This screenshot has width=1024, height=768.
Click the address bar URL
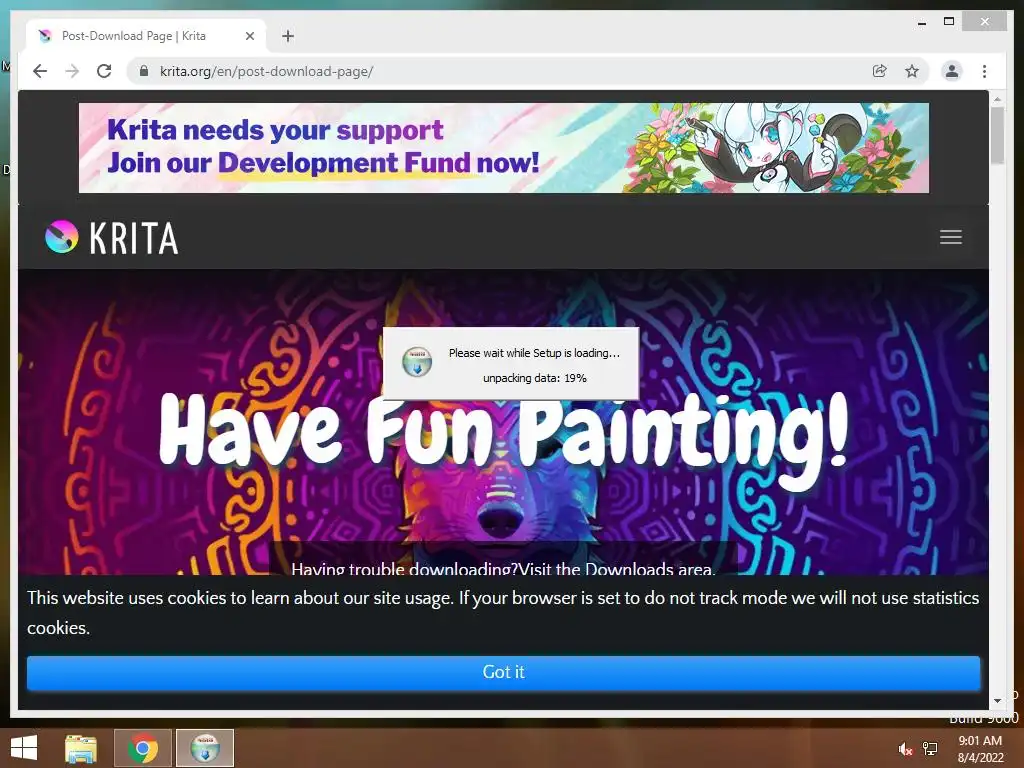(x=266, y=71)
